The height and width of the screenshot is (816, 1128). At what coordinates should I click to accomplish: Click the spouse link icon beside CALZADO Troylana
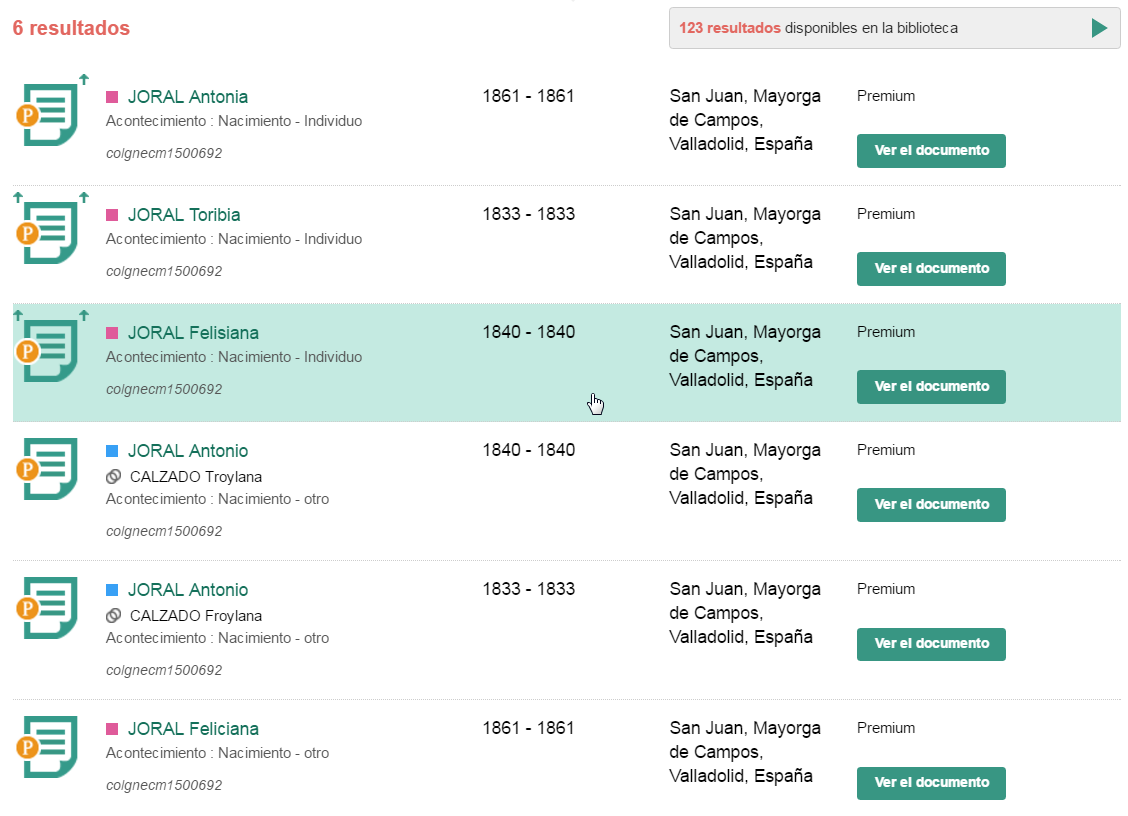pos(114,477)
